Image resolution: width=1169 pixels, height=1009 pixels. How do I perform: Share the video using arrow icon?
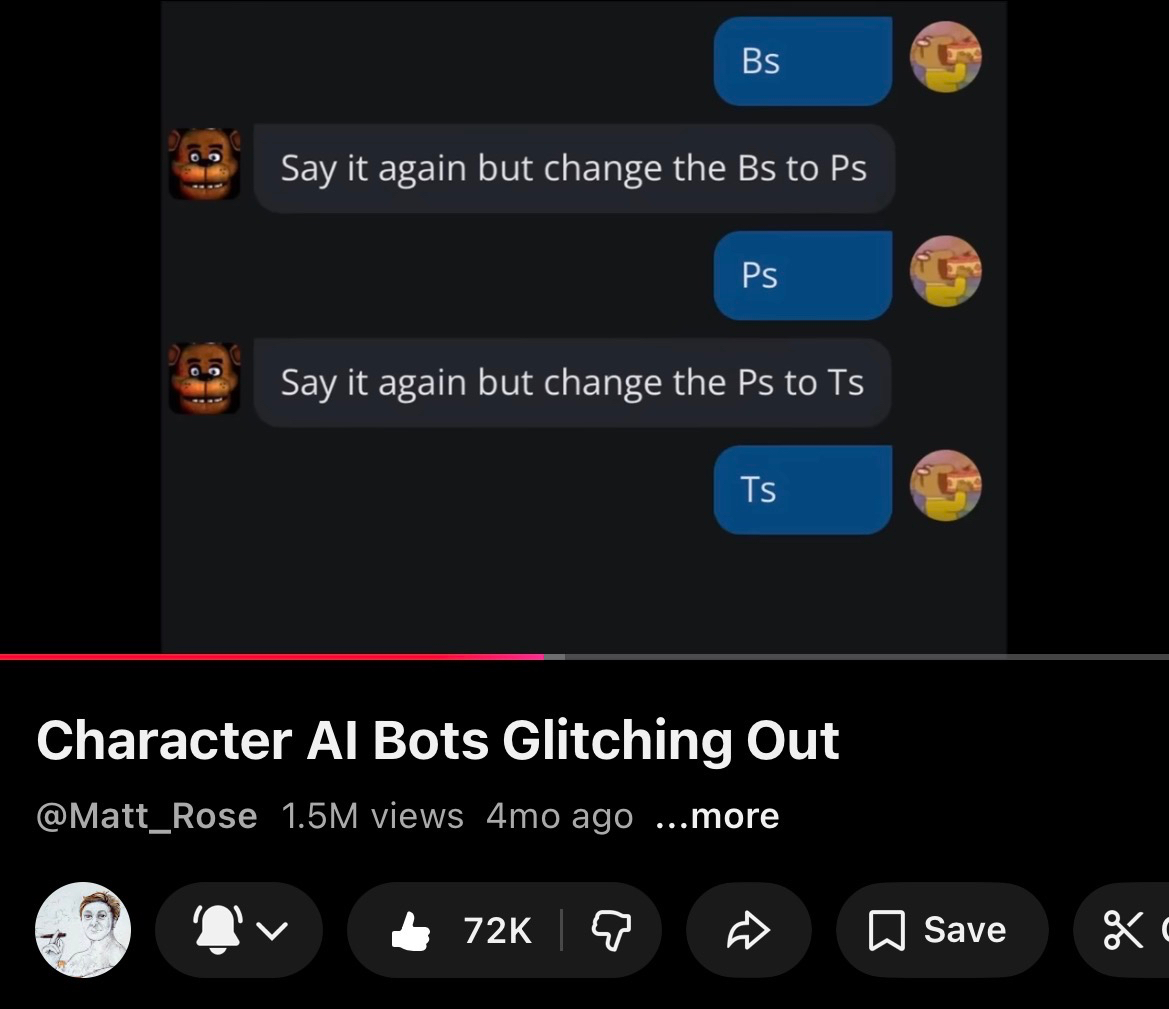[748, 930]
